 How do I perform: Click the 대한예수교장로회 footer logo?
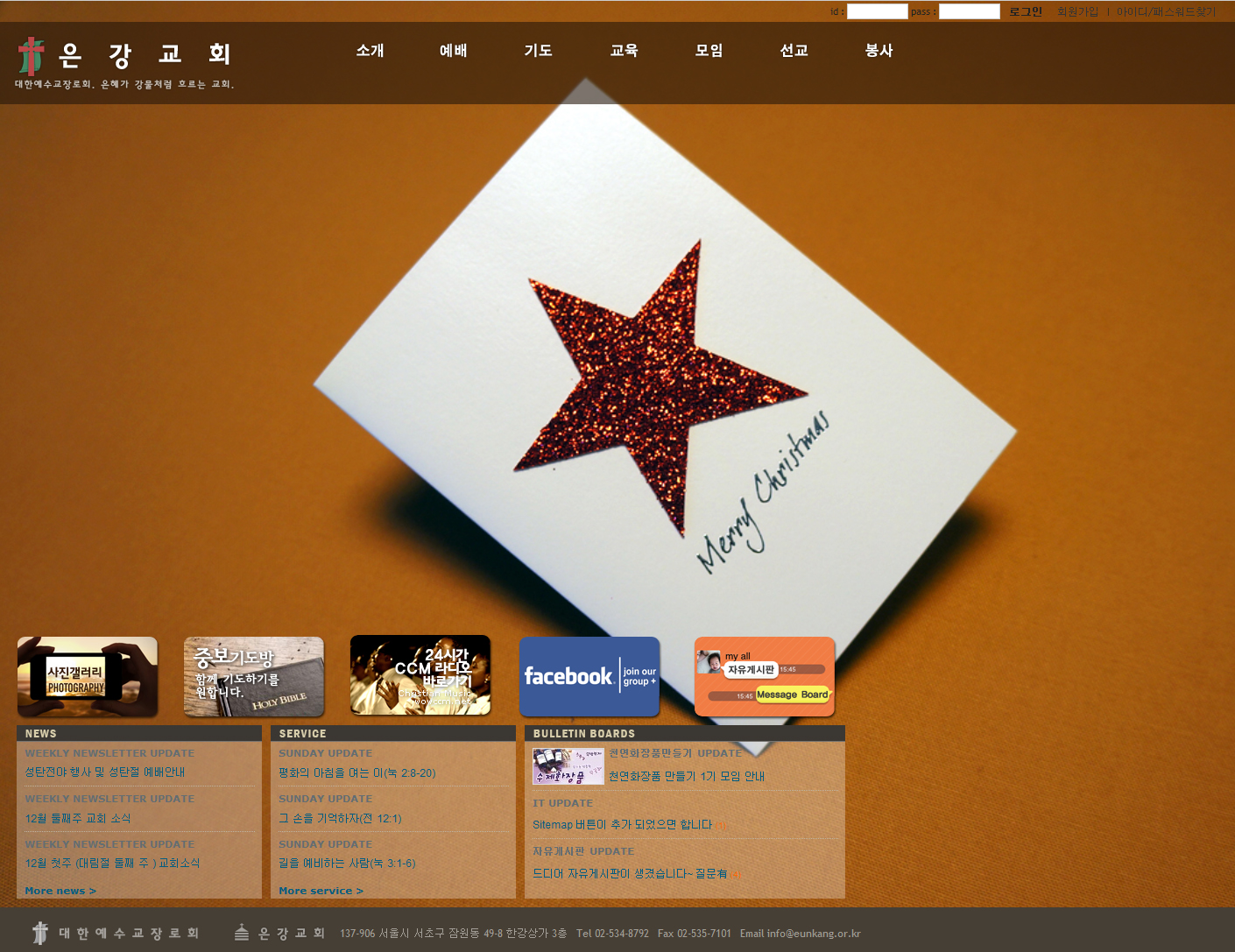(115, 934)
